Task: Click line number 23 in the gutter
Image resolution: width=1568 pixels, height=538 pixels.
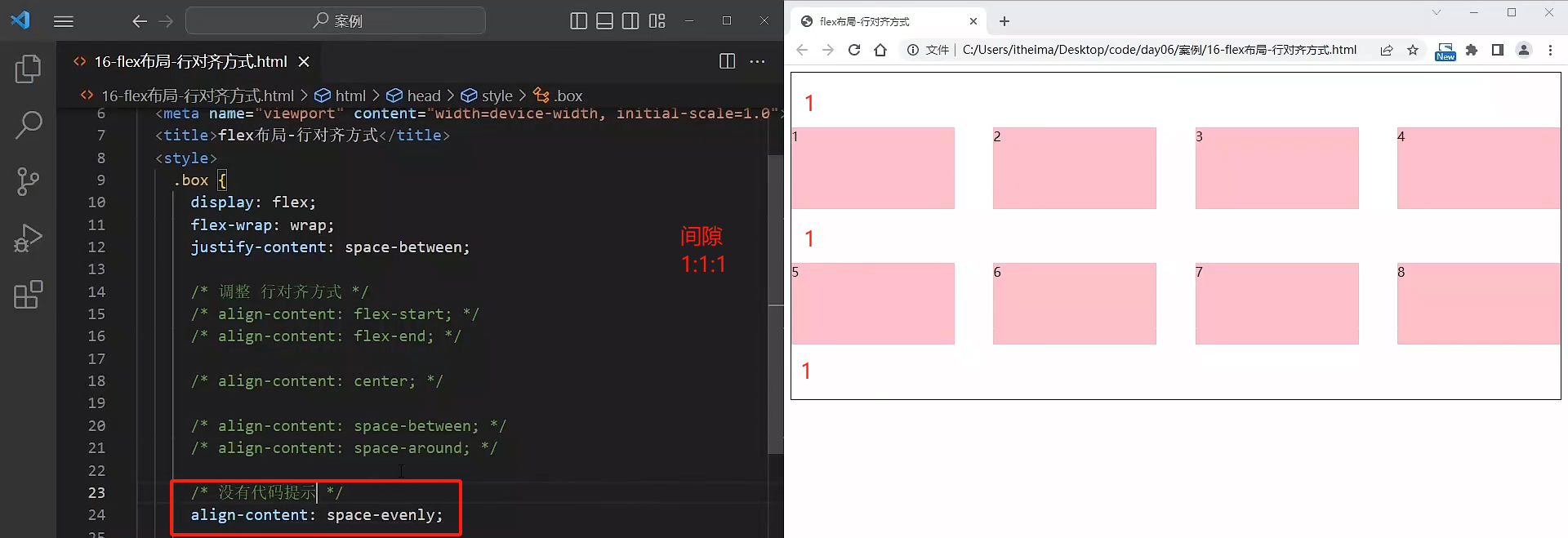Action: coord(96,492)
